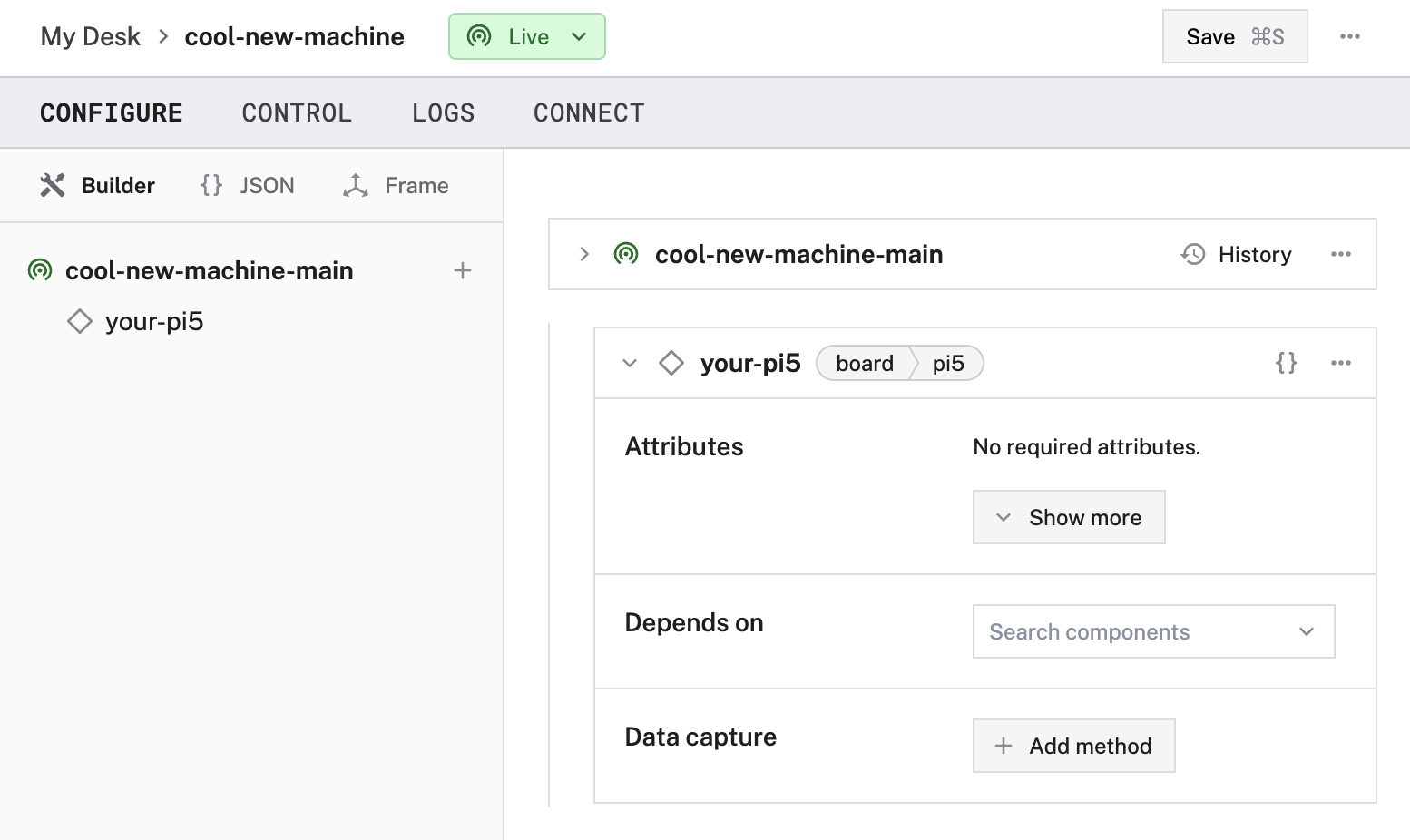Open the three-dot menu on your-pi5 card
This screenshot has width=1410, height=840.
[x=1340, y=363]
